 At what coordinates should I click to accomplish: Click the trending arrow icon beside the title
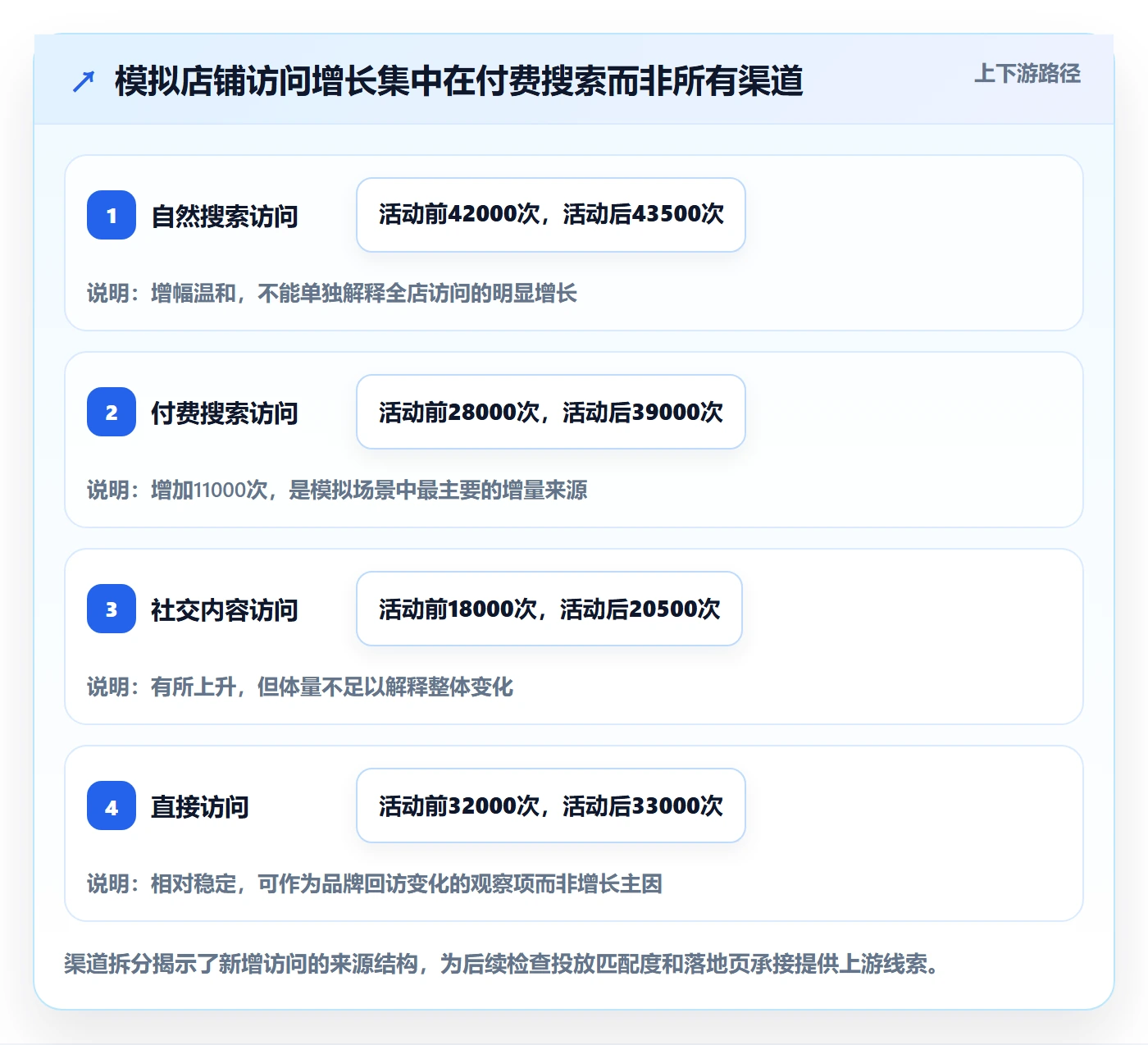(84, 81)
